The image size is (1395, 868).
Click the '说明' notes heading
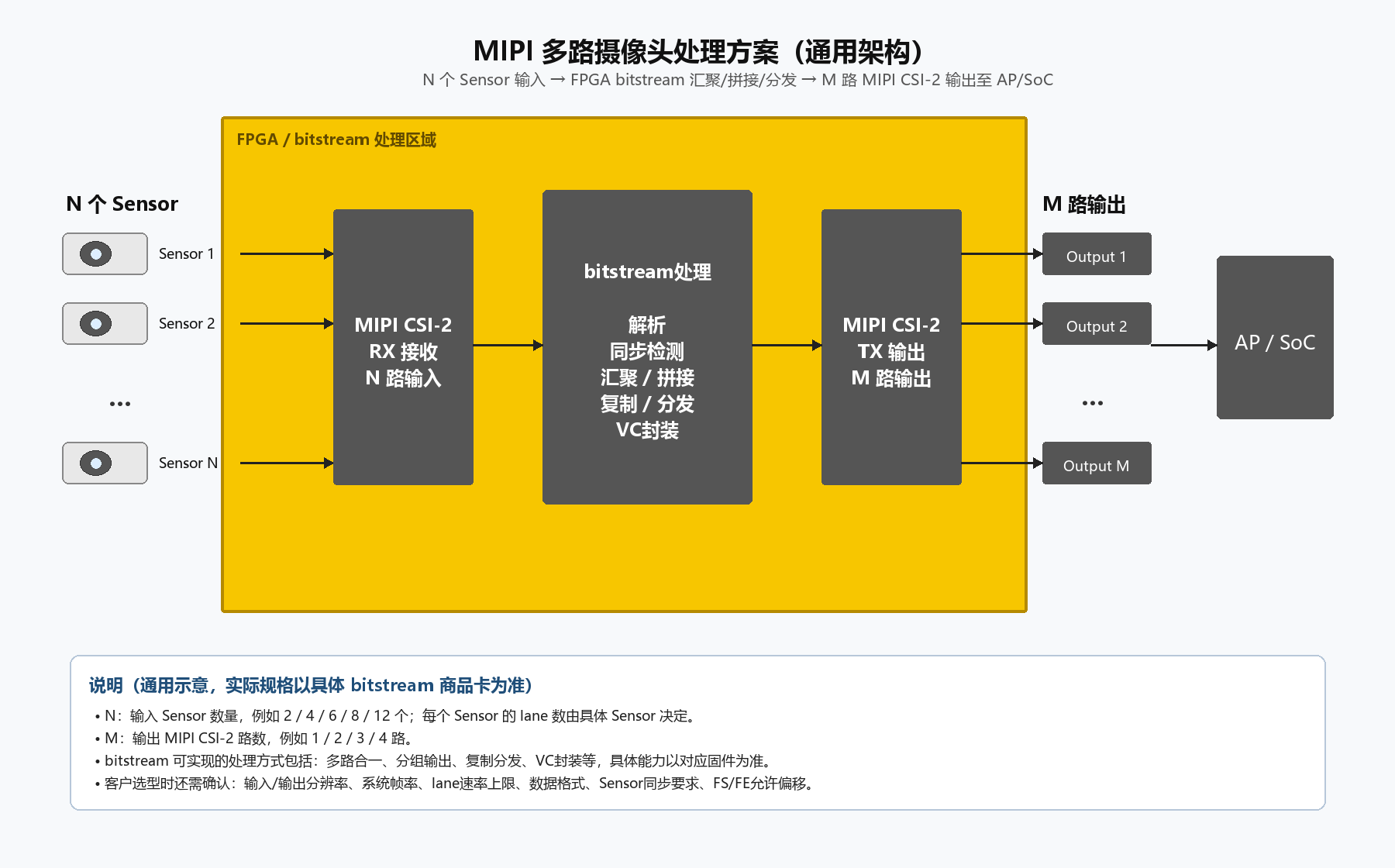click(x=310, y=685)
